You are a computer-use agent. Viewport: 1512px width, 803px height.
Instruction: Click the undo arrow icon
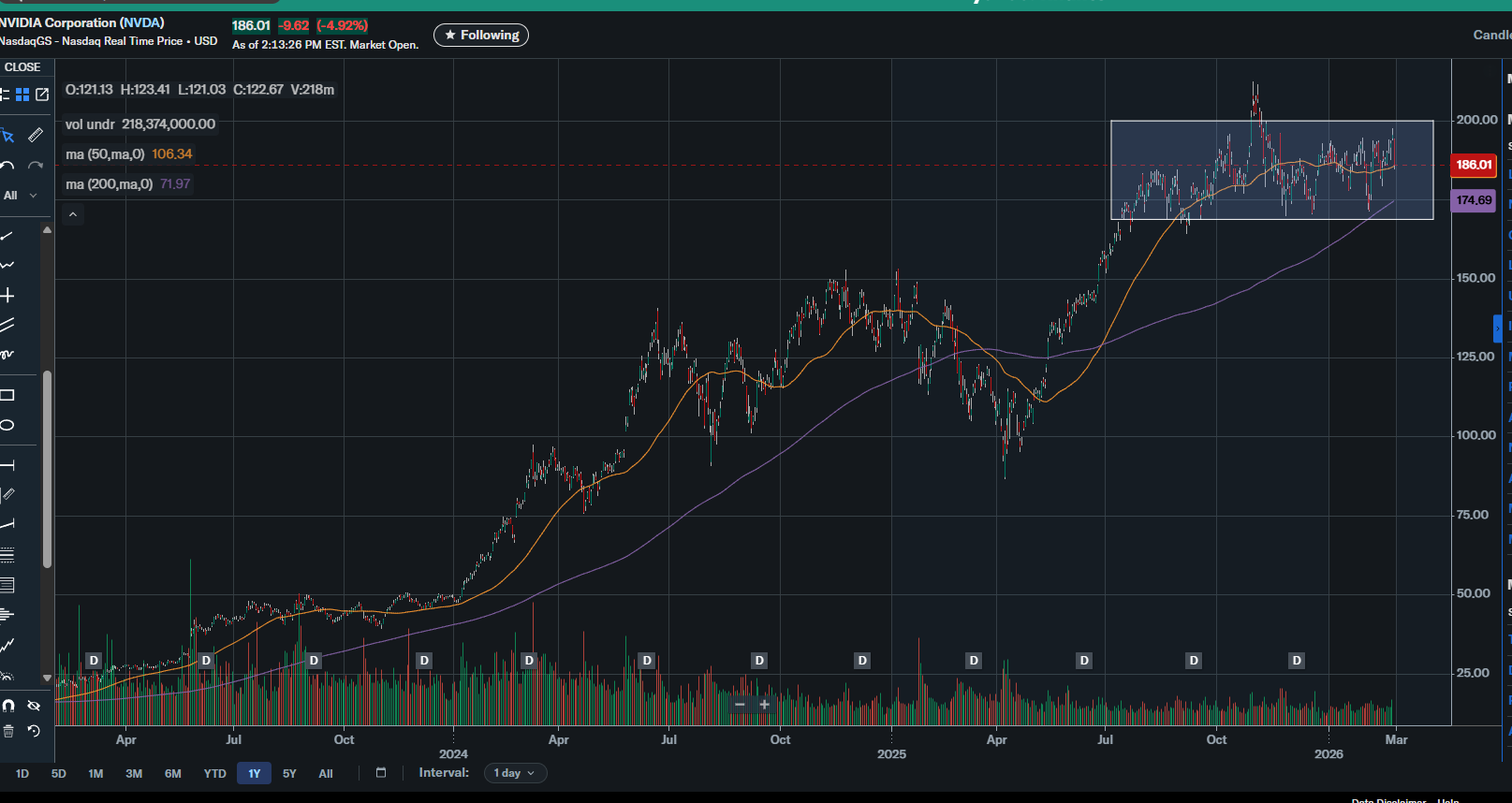[7, 166]
